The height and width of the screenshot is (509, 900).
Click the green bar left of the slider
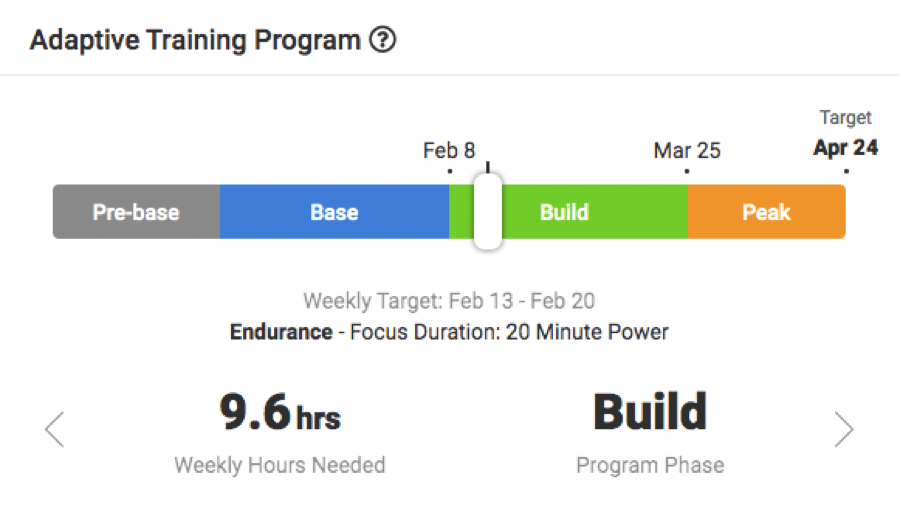coord(461,212)
